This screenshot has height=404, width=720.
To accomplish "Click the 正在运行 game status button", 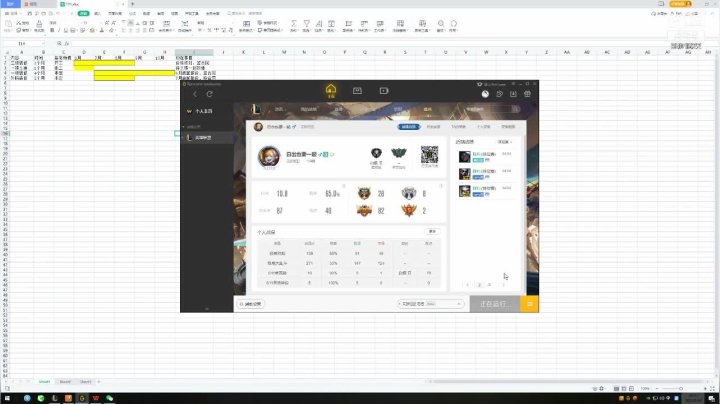I will click(x=495, y=304).
